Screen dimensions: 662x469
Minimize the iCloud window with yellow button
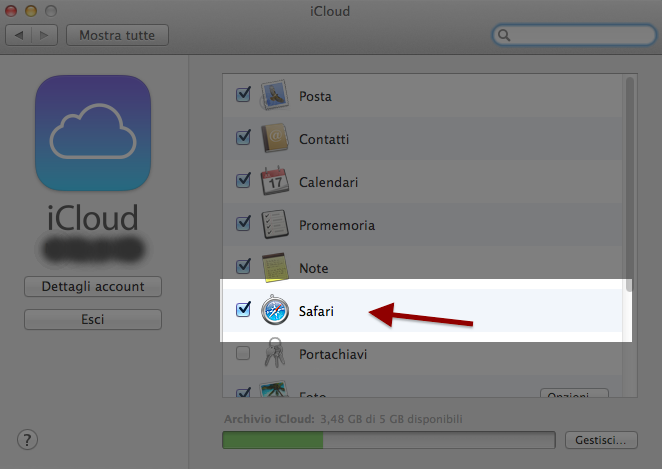tap(31, 11)
